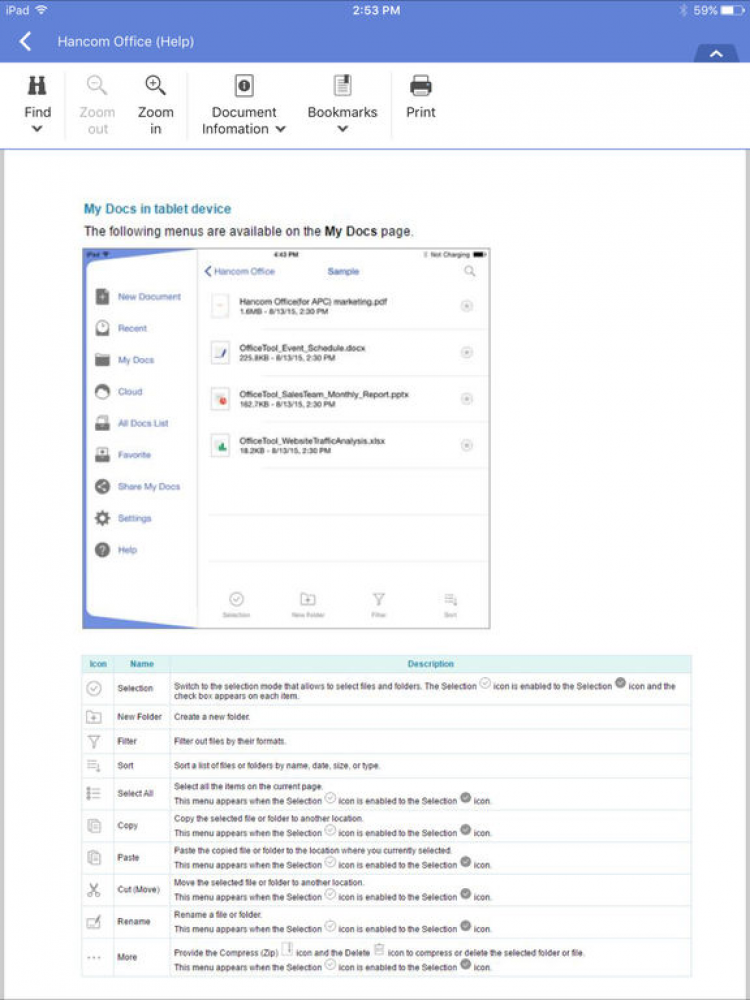Click All Docs List icon in sidebar

[102, 423]
